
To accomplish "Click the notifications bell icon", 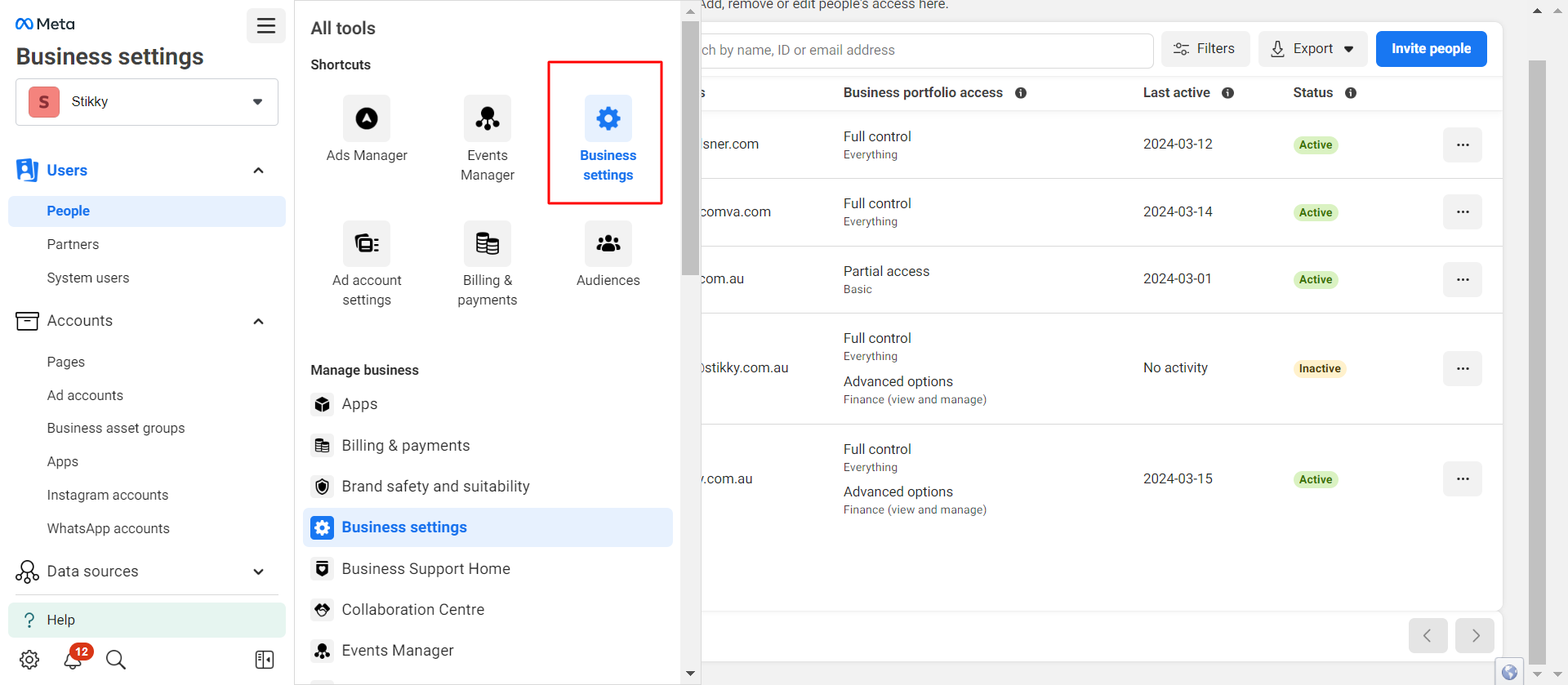I will click(73, 660).
